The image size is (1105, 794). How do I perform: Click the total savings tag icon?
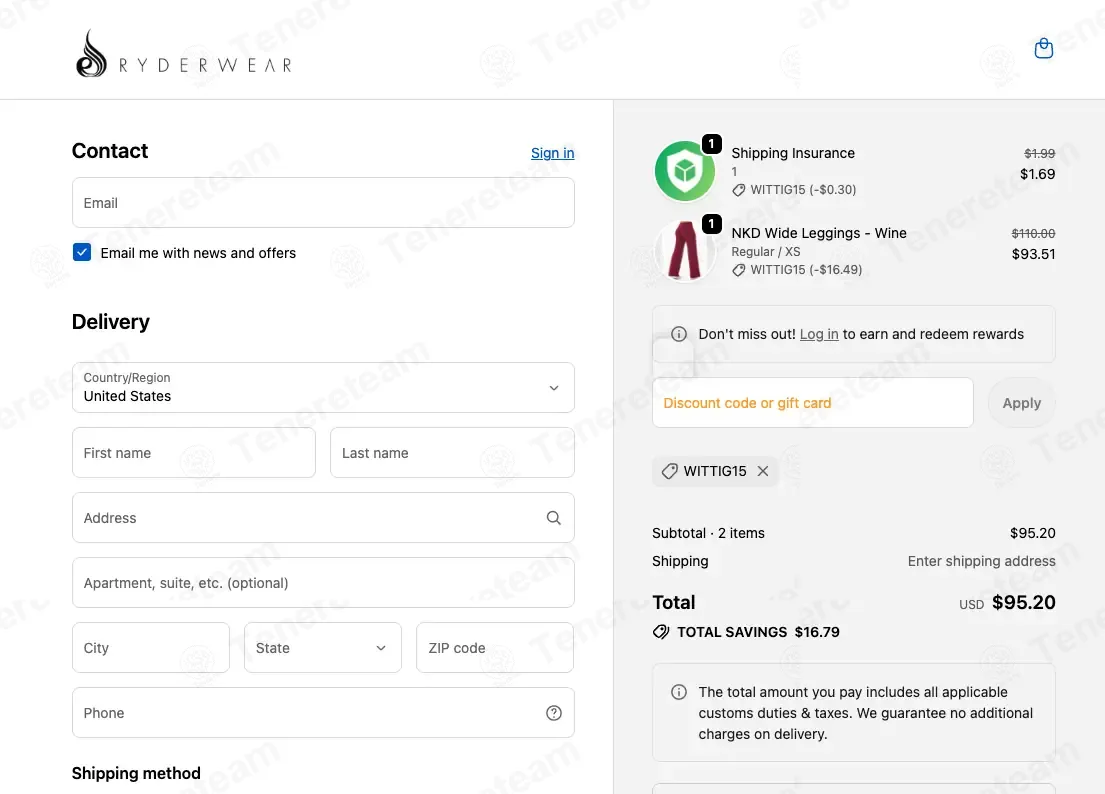tap(661, 632)
